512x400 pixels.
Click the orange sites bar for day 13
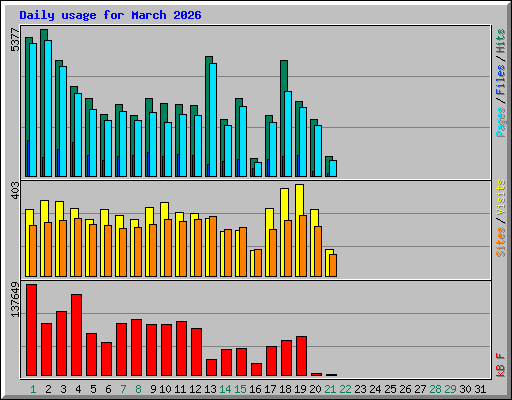pyautogui.click(x=213, y=247)
